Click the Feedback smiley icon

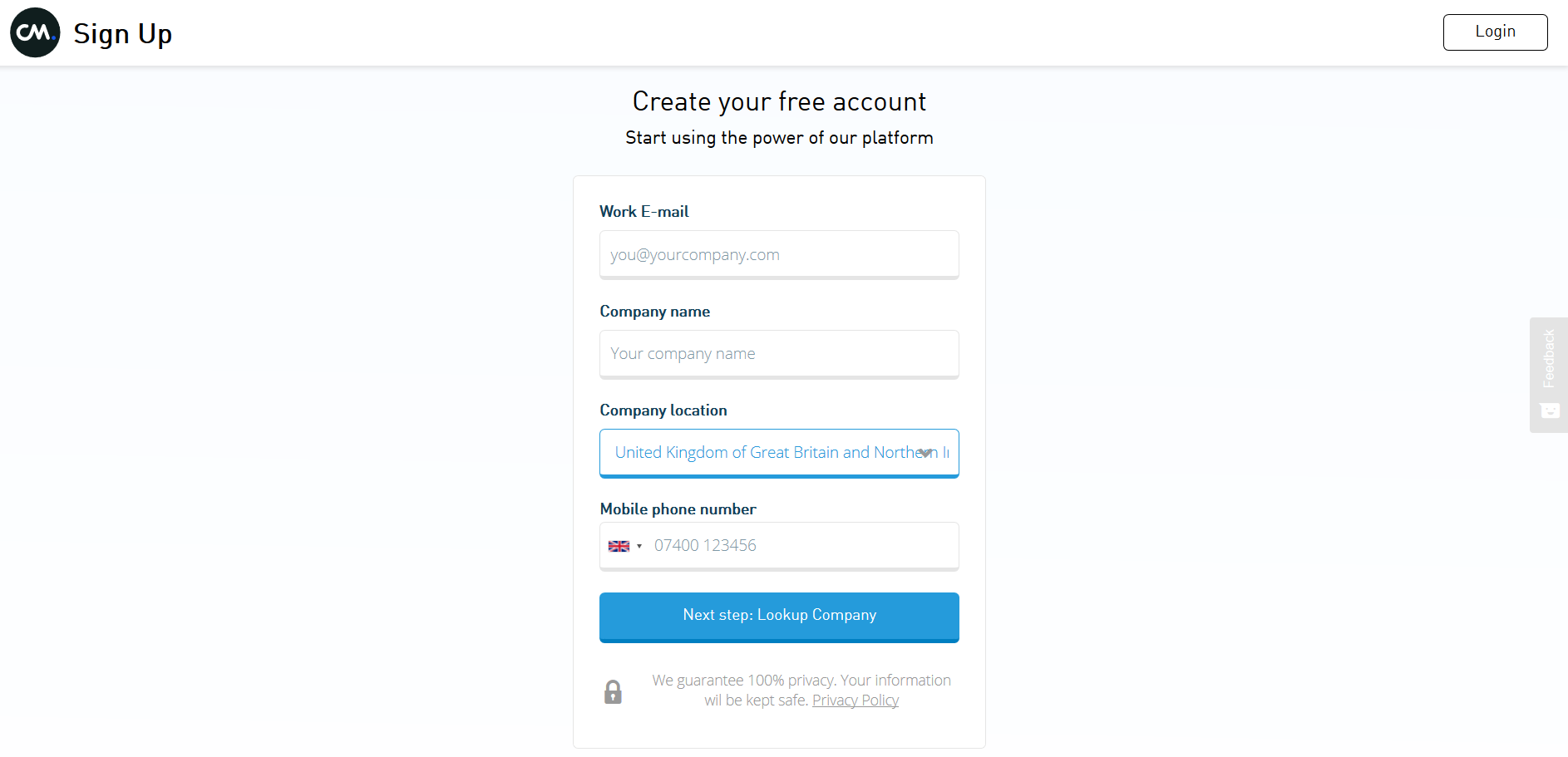(x=1550, y=410)
